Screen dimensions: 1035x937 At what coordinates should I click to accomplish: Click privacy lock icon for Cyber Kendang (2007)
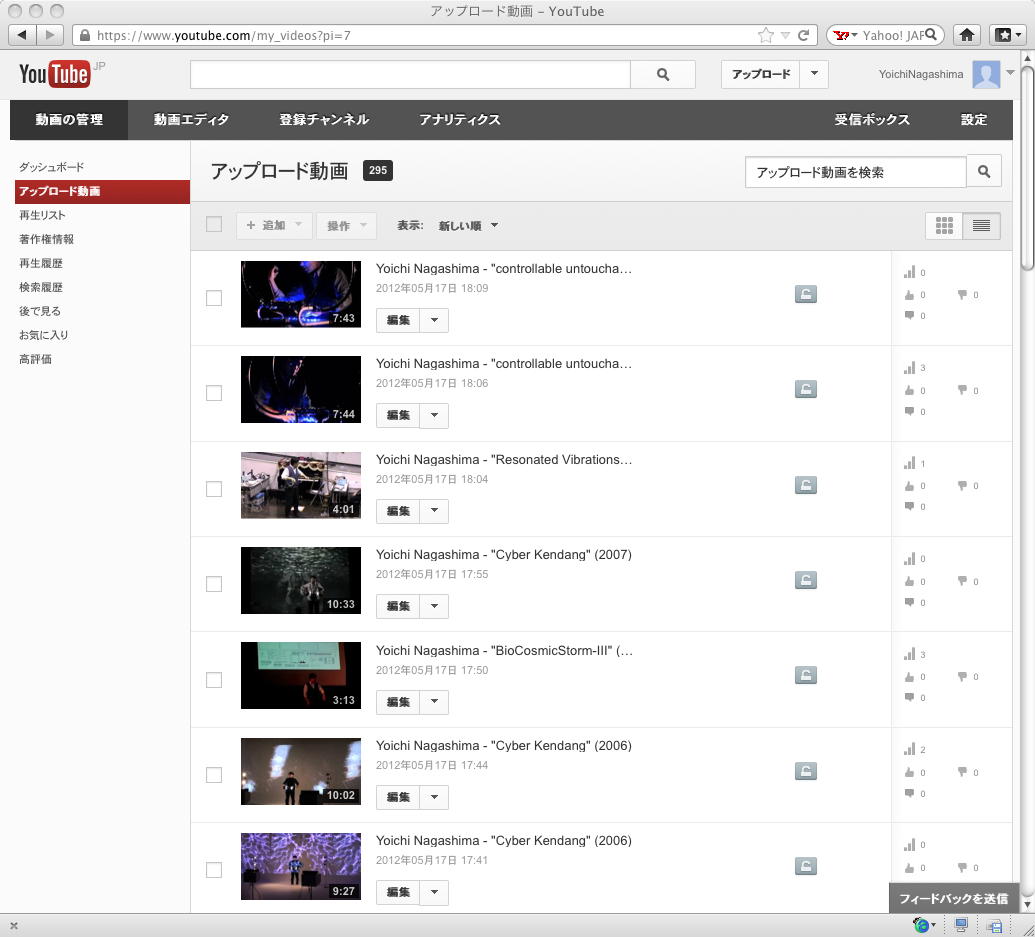(x=805, y=580)
